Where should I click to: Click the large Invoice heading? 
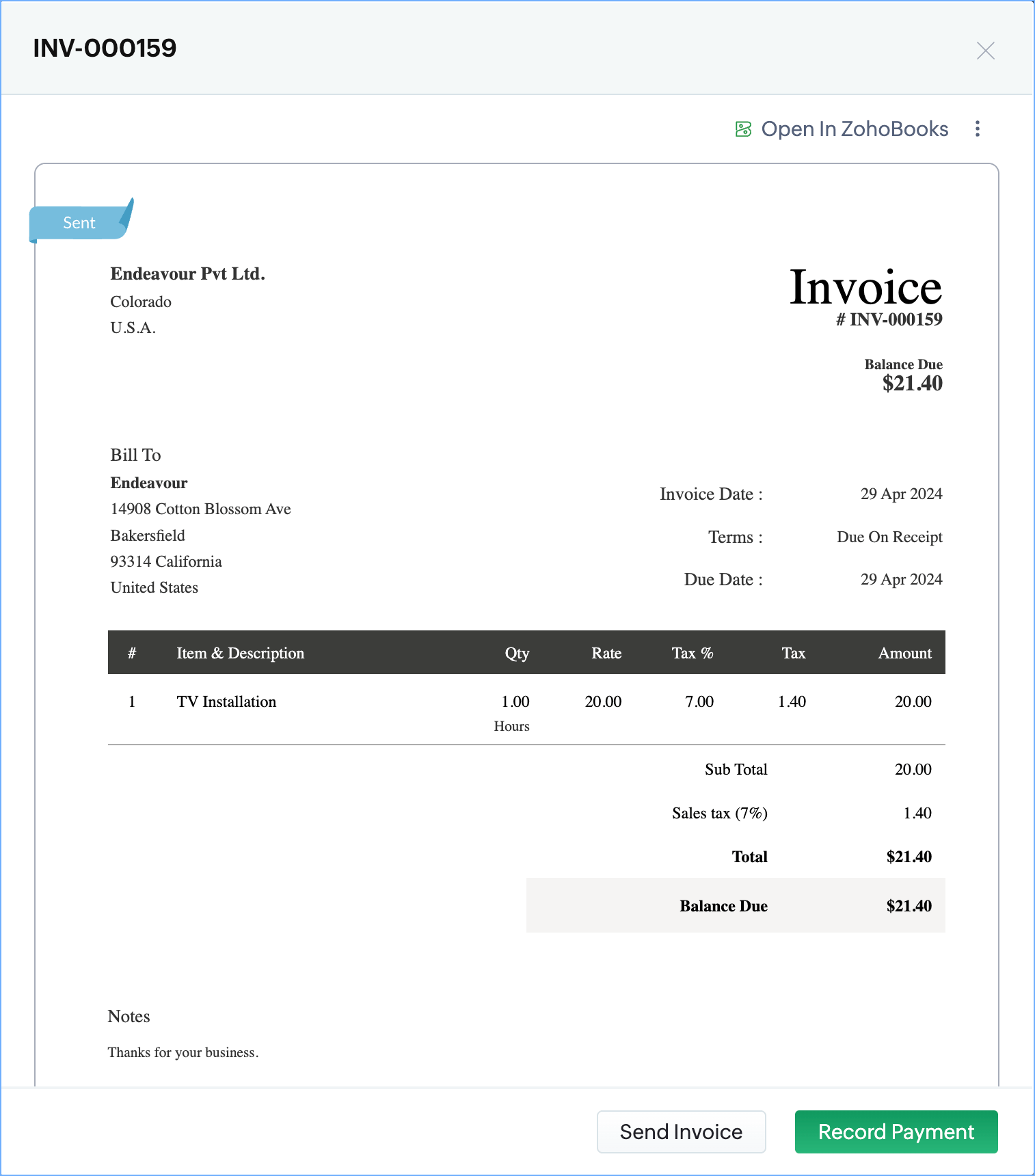coord(865,286)
